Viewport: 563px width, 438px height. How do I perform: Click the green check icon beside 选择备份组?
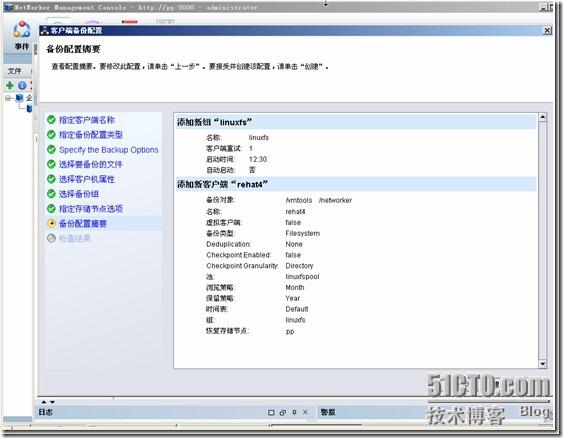tap(51, 194)
